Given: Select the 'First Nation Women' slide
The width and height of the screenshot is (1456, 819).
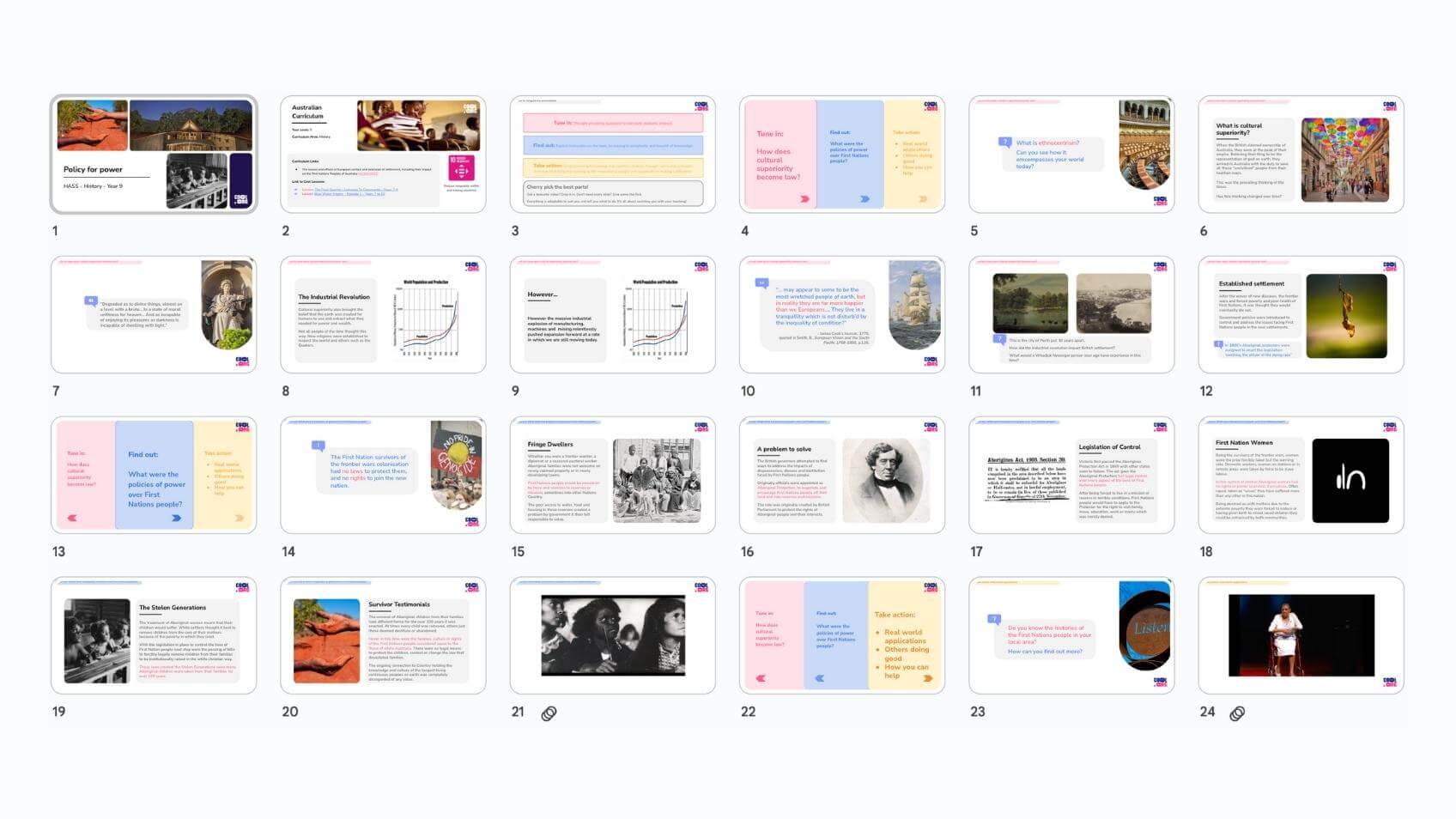Looking at the screenshot, I should tap(1301, 475).
